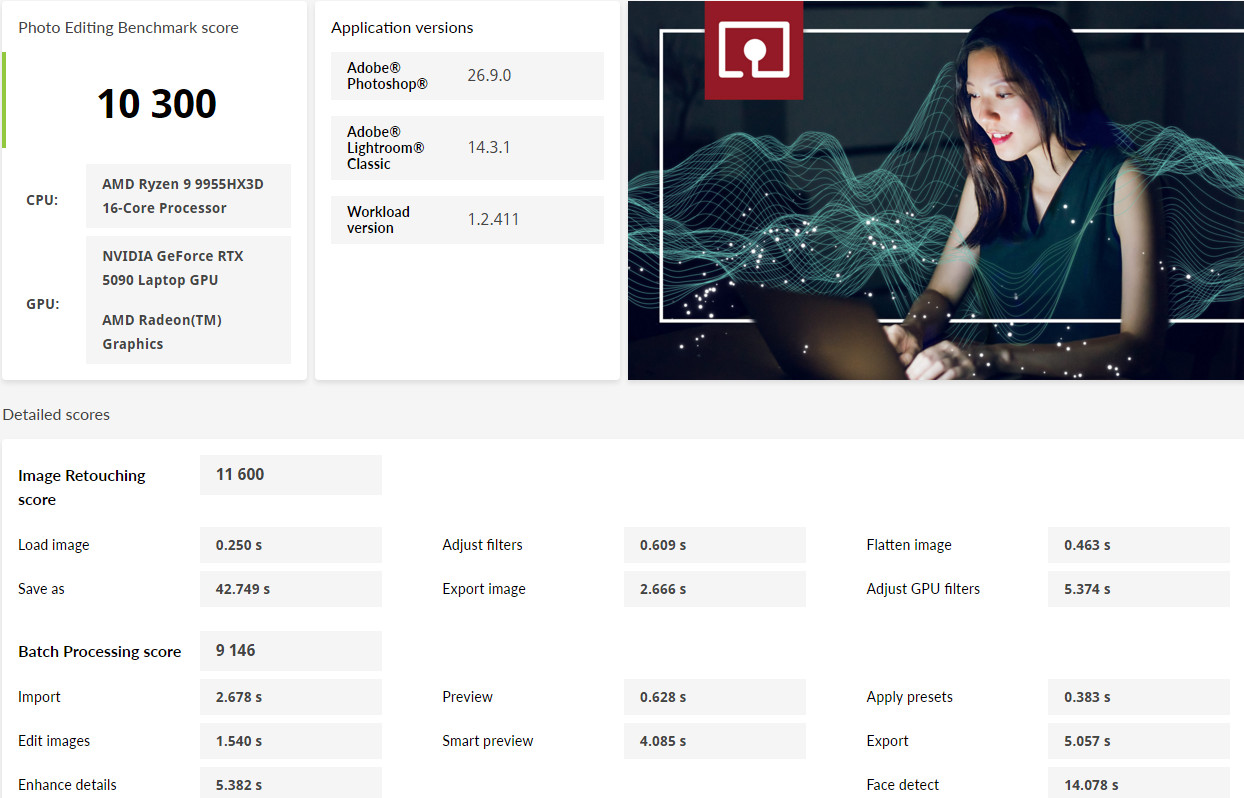Viewport: 1244px width, 798px height.
Task: Select the AMD Radeon(TM) Graphics text
Action: (162, 332)
